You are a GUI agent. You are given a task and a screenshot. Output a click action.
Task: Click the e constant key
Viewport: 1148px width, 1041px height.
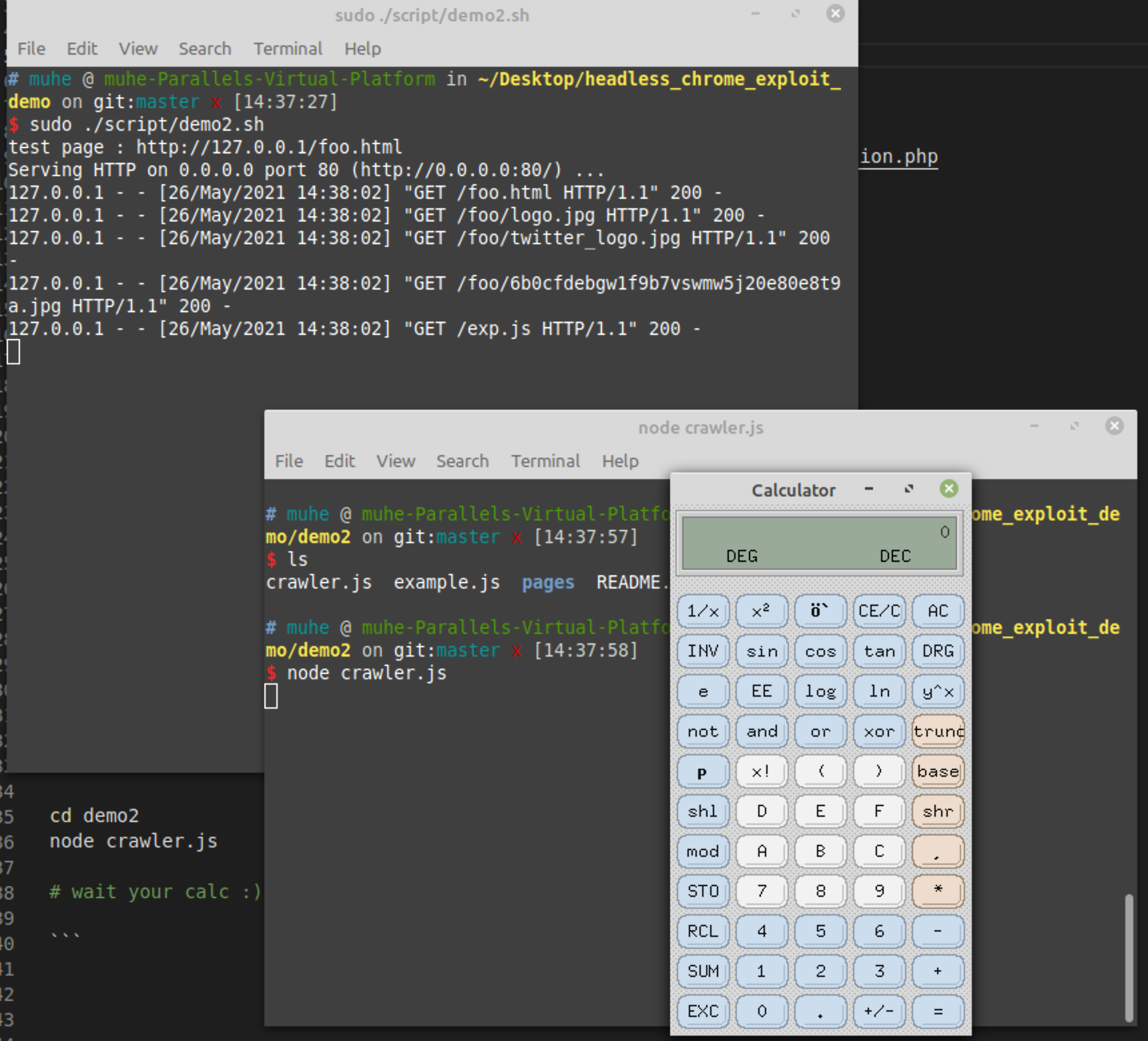pos(703,691)
